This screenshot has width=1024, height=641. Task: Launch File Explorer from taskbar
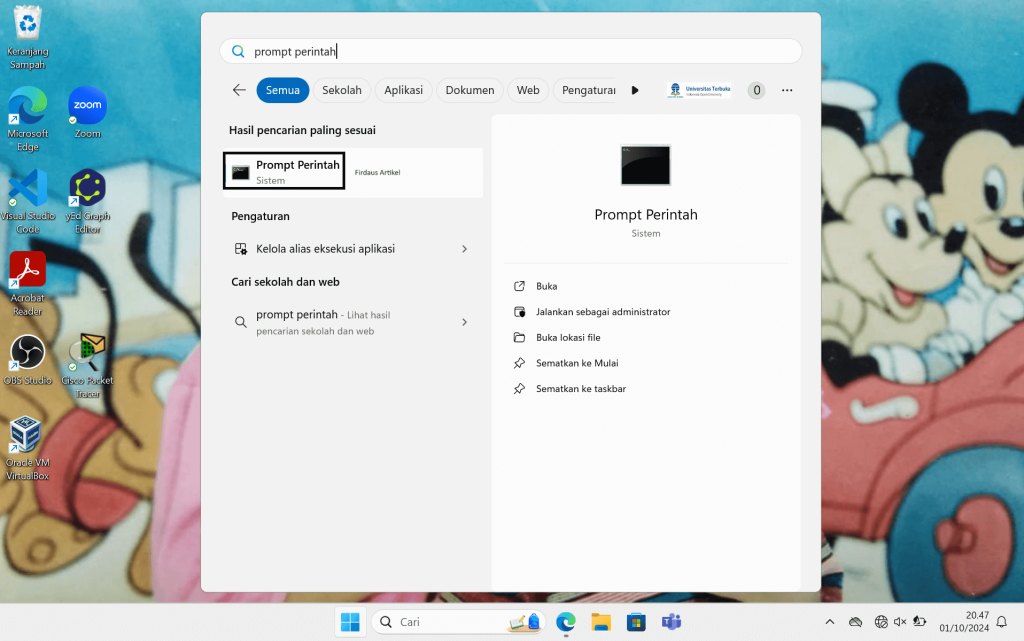click(600, 622)
